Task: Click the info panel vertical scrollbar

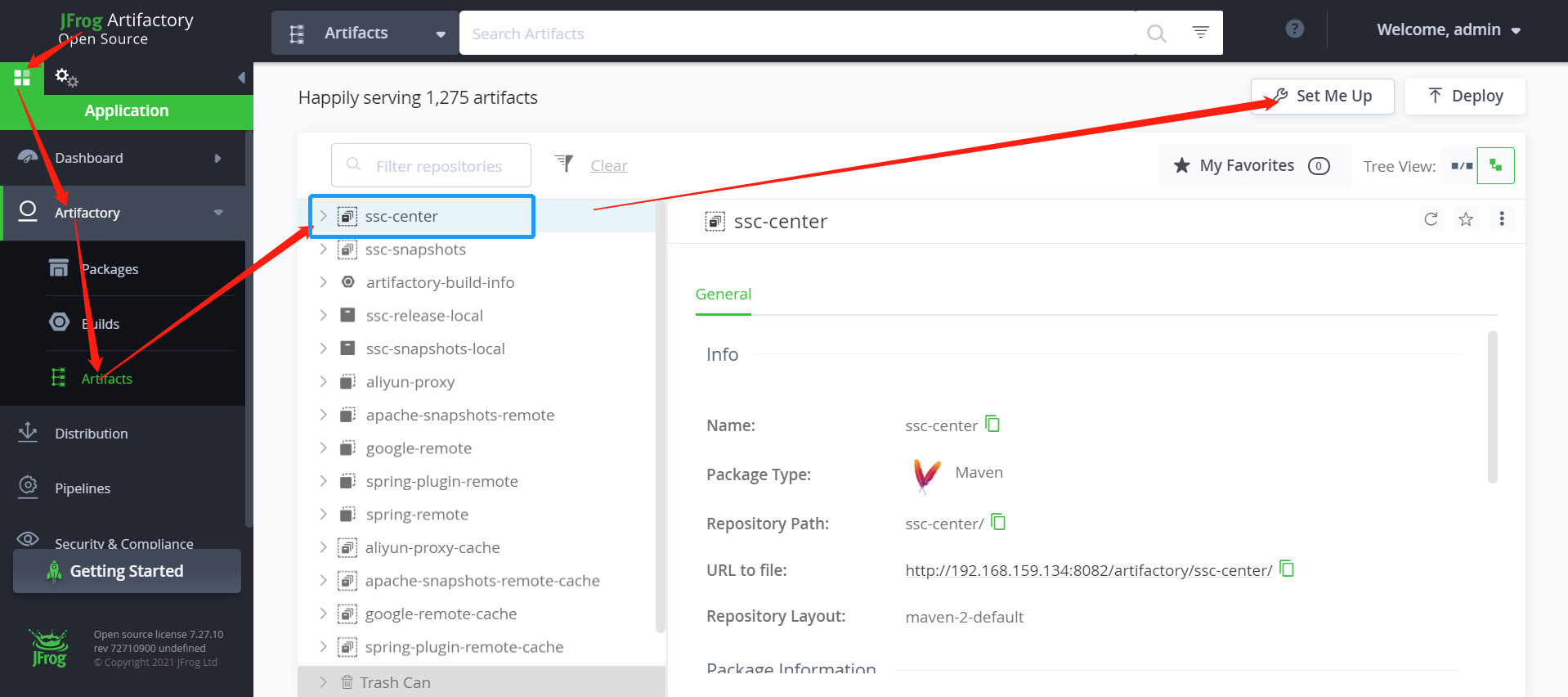Action: coord(1493,407)
